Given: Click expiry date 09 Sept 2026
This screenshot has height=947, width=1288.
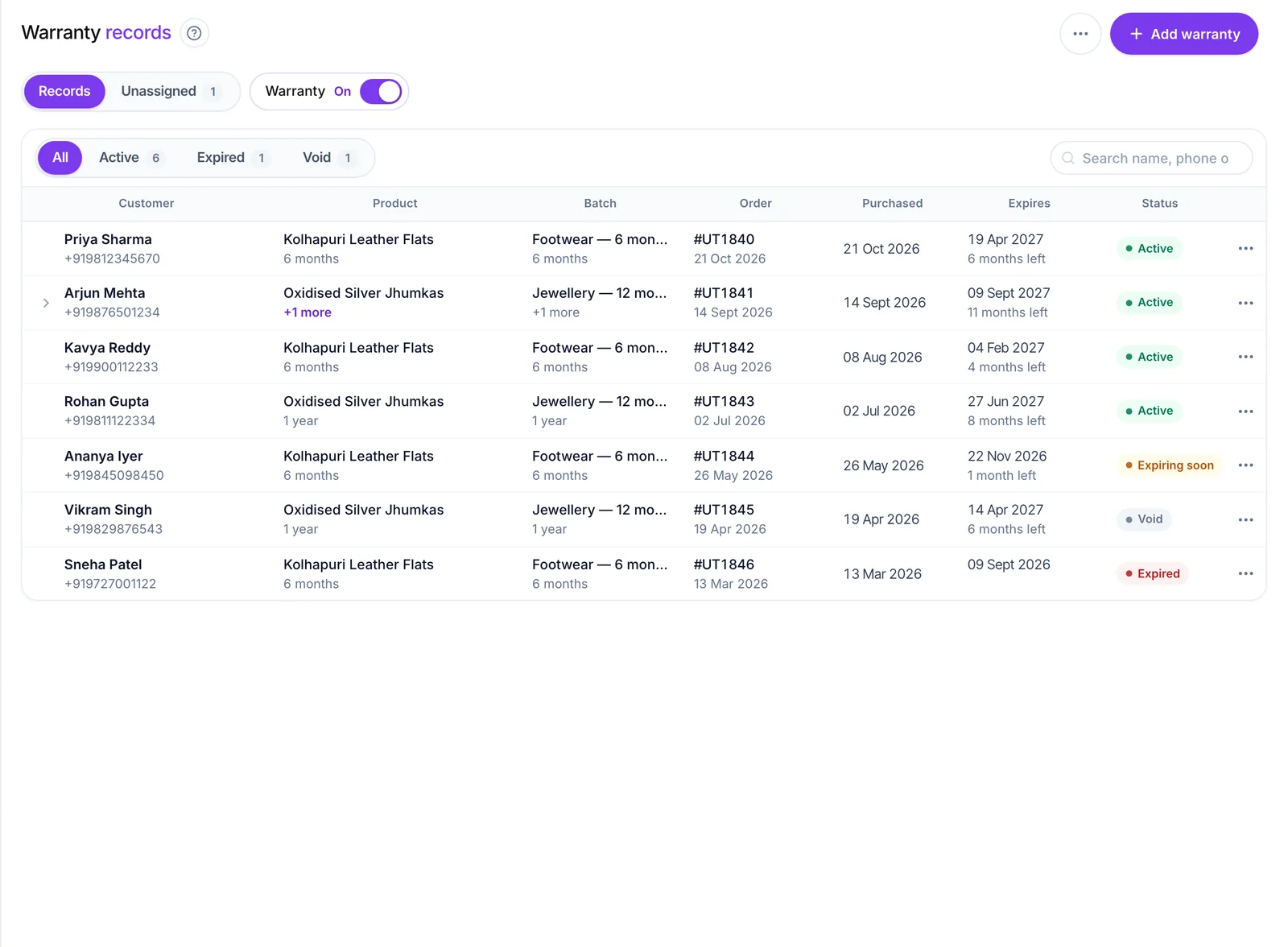Looking at the screenshot, I should coord(1009,564).
